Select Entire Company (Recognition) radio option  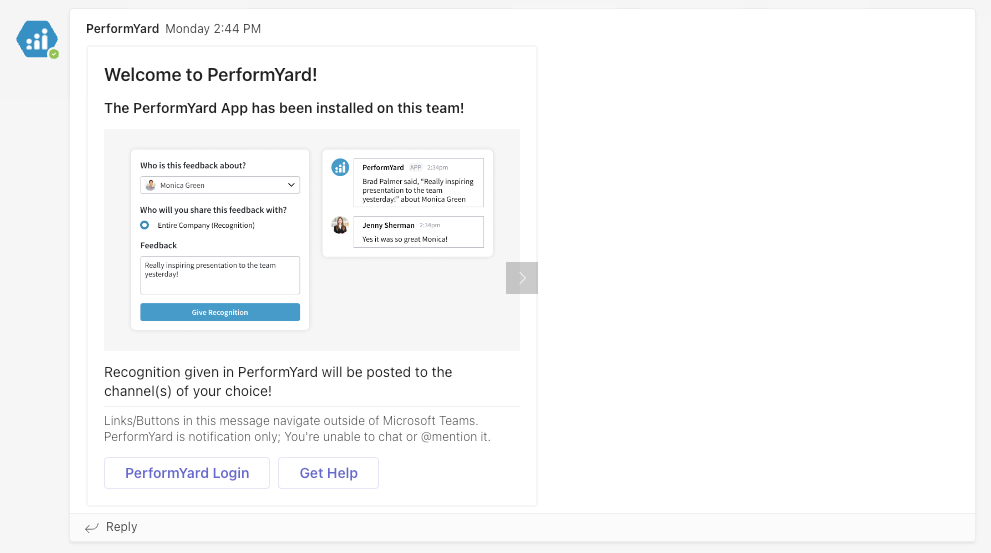point(145,225)
